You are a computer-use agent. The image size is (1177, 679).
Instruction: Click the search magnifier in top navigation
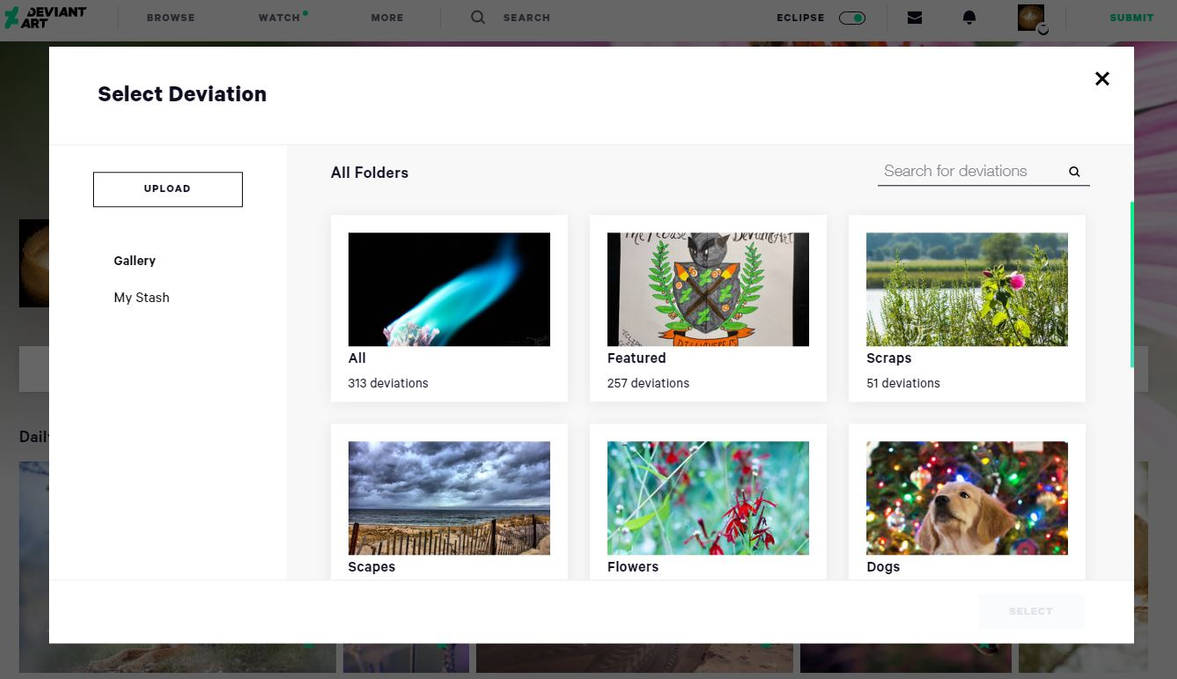pos(478,17)
